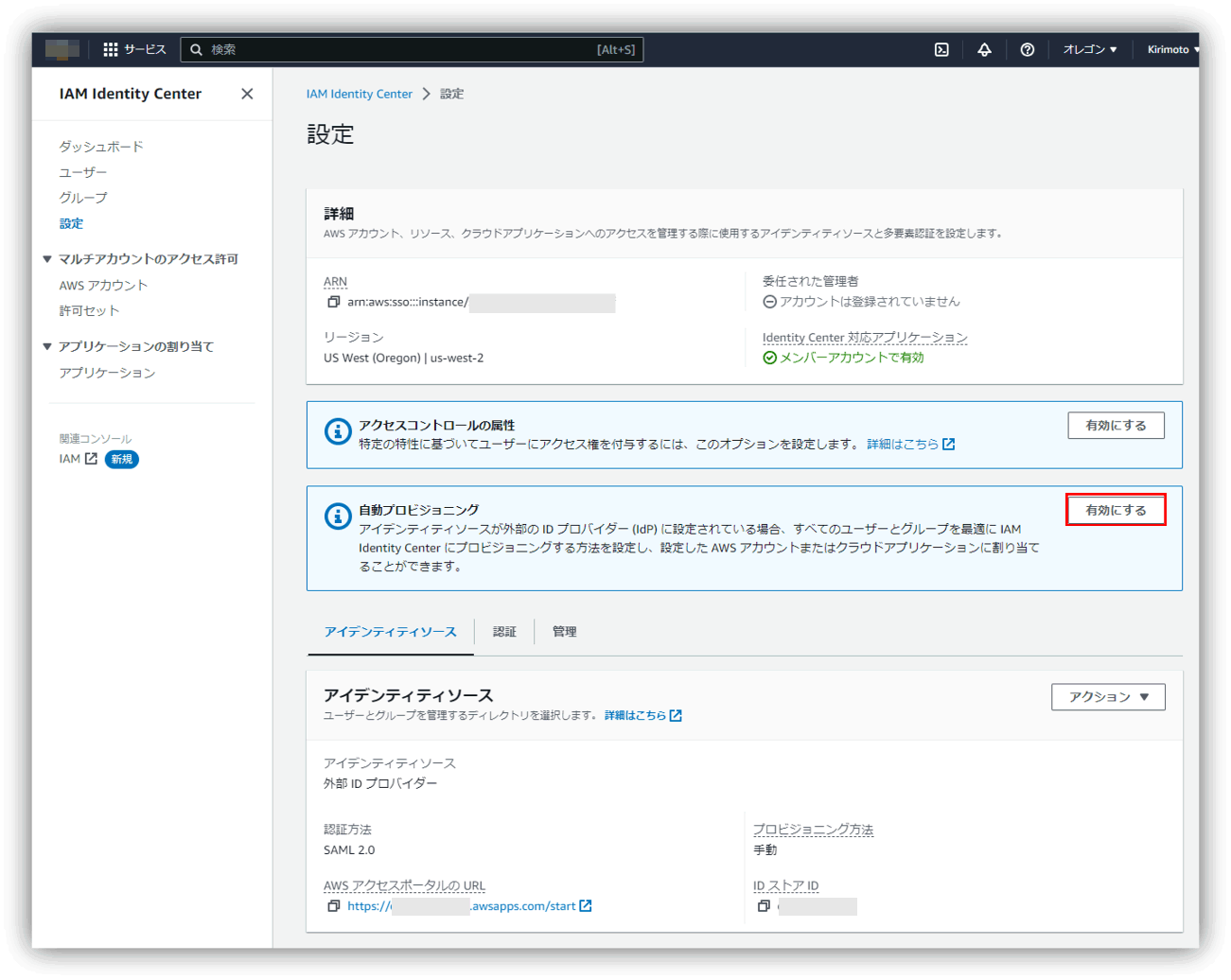1231x980 pixels.
Task: Click the 新規 badge beside IAM
Action: pyautogui.click(x=121, y=459)
